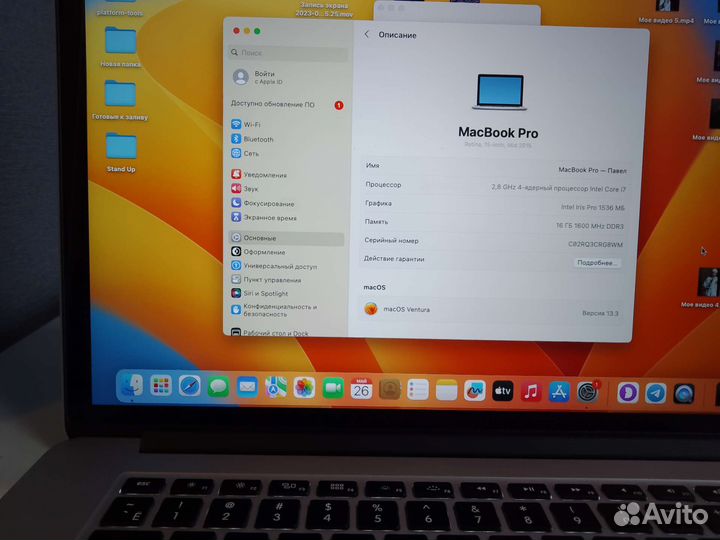Click the Подробнее warranty button
The width and height of the screenshot is (720, 540).
click(596, 263)
